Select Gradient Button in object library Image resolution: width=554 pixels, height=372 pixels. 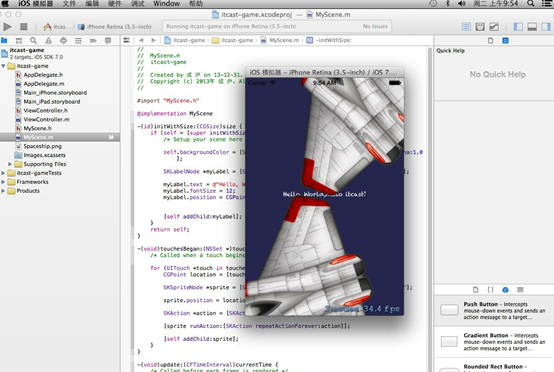tap(494, 342)
